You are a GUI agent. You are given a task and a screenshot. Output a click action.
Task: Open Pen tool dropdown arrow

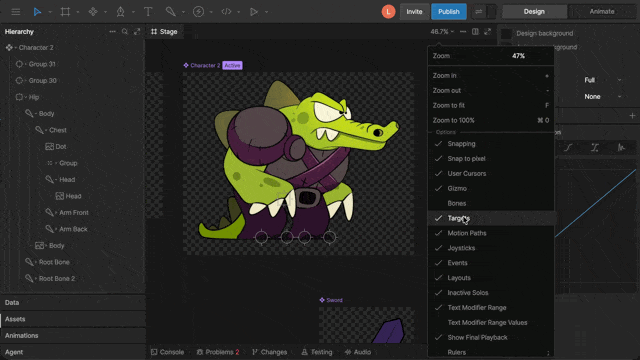click(133, 12)
